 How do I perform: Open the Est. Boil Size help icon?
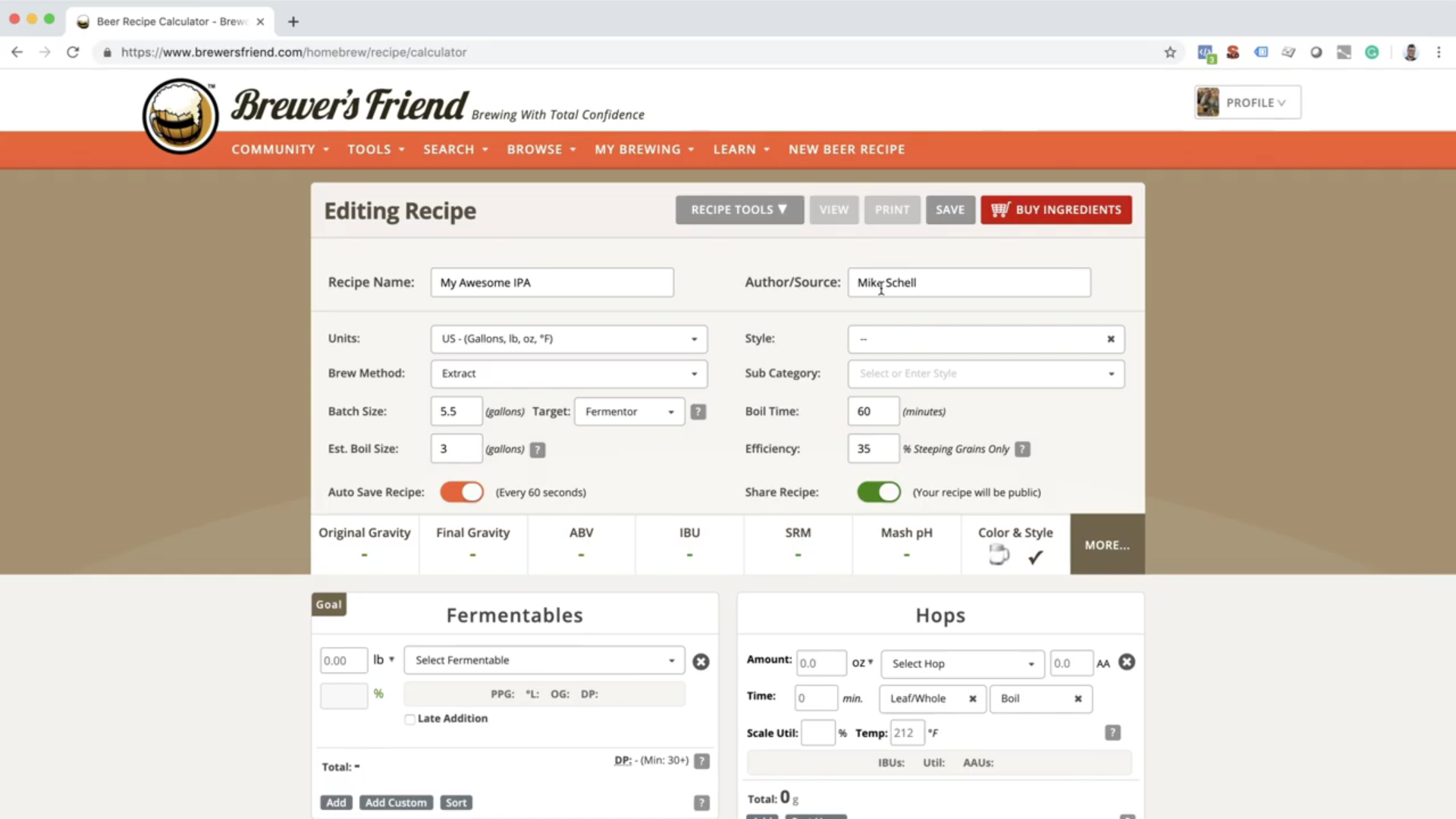coord(538,450)
